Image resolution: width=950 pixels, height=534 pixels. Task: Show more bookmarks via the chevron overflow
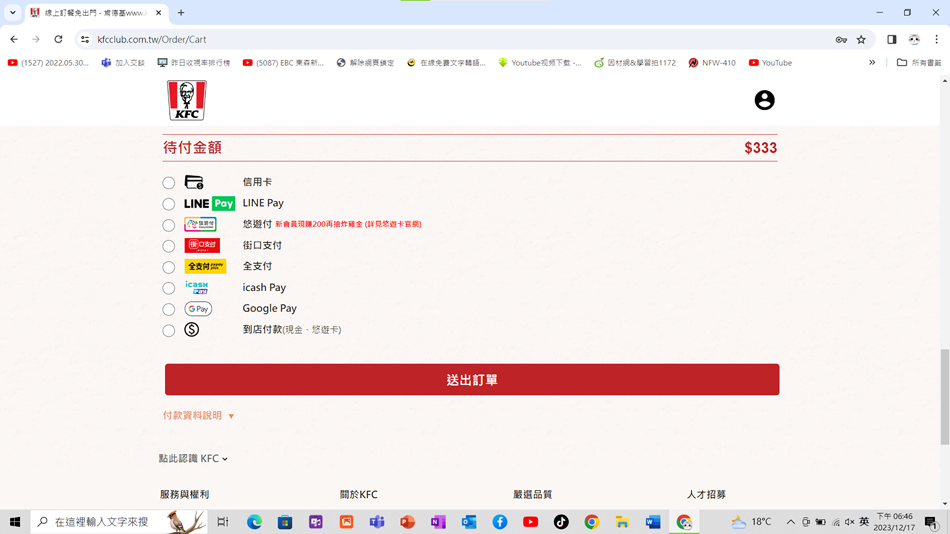click(872, 62)
